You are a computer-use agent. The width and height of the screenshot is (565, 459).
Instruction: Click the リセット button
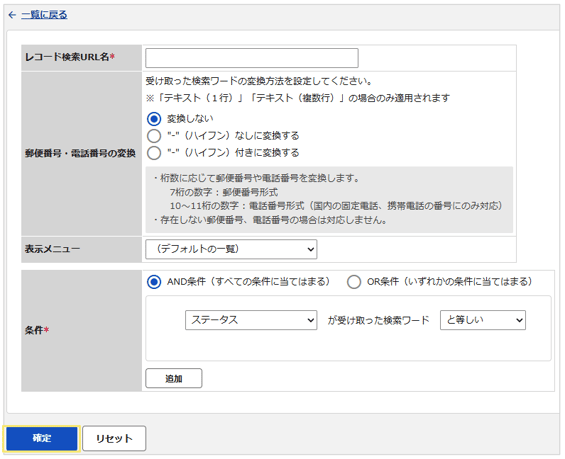(114, 438)
